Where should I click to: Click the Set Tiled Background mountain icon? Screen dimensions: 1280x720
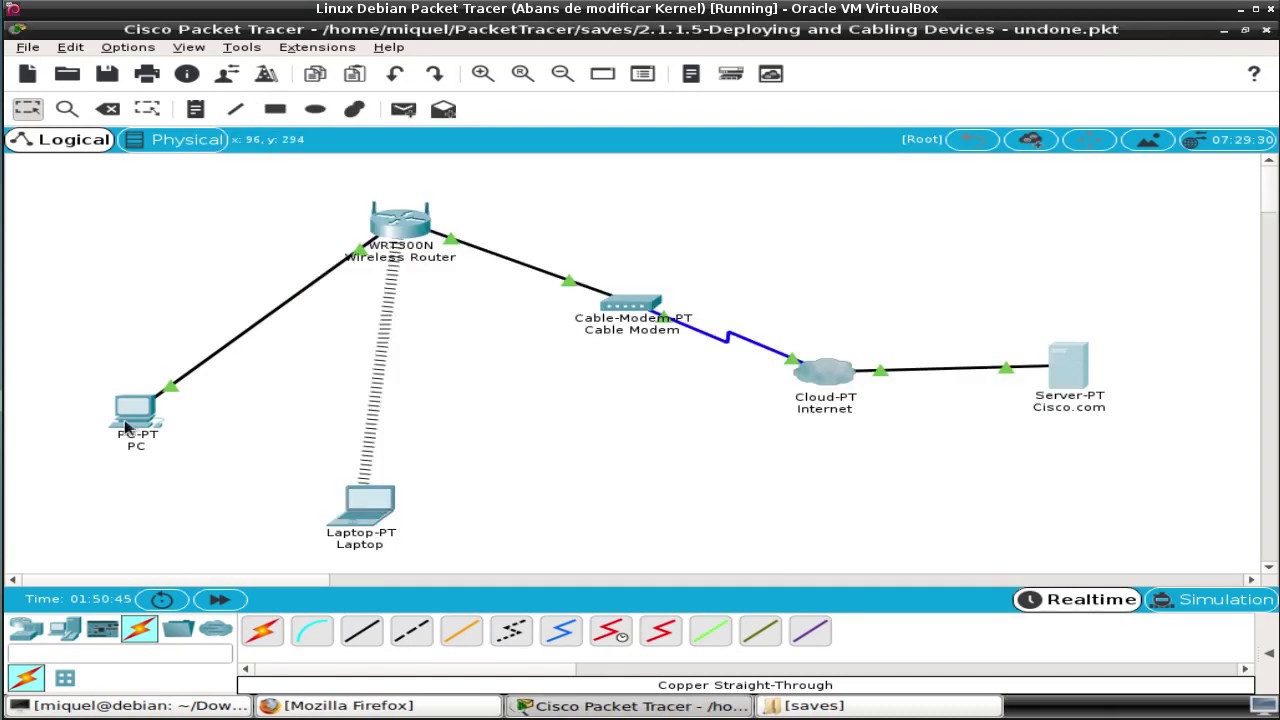pyautogui.click(x=1148, y=140)
